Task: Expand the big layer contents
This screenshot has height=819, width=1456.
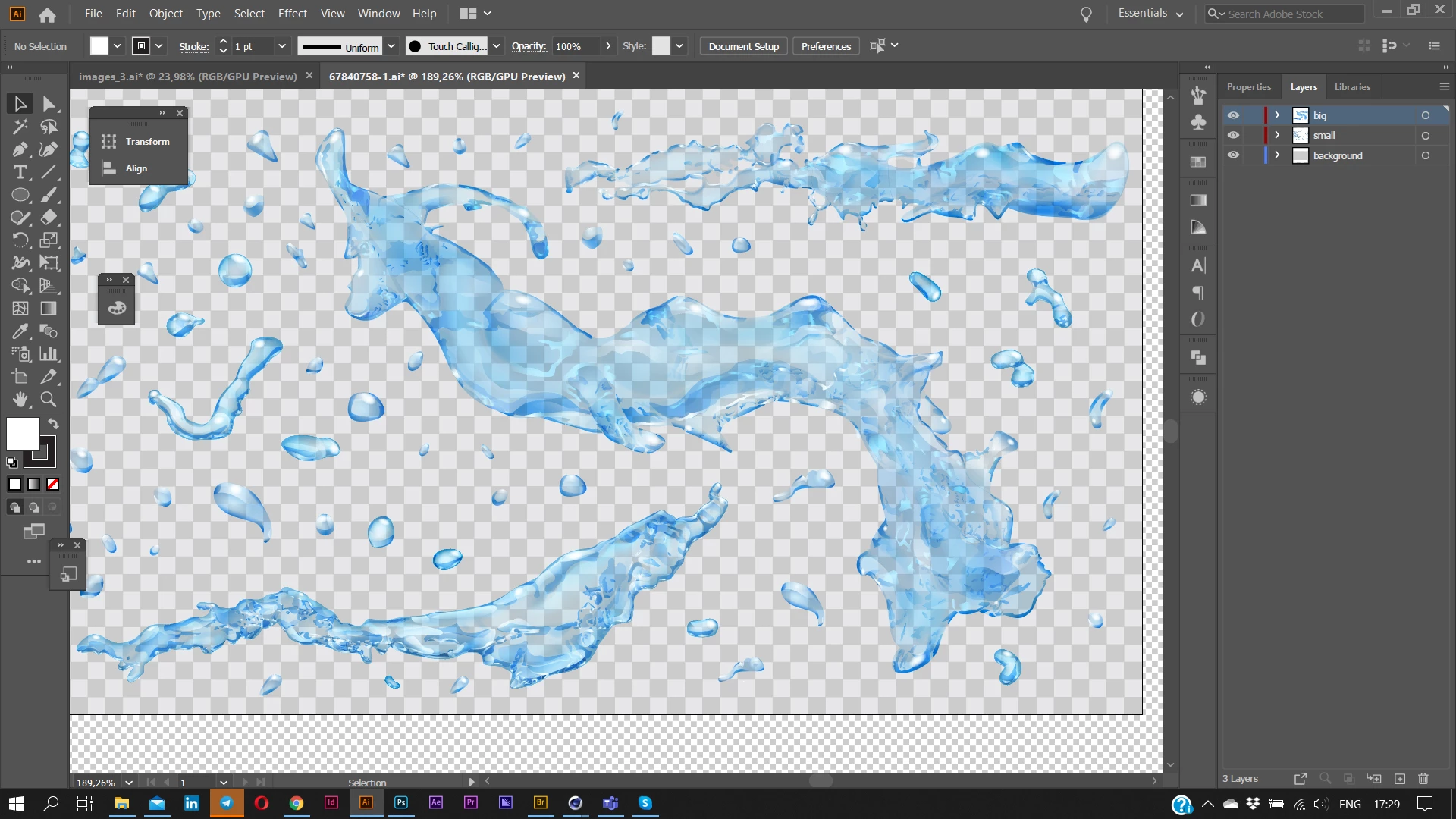Action: [1277, 115]
